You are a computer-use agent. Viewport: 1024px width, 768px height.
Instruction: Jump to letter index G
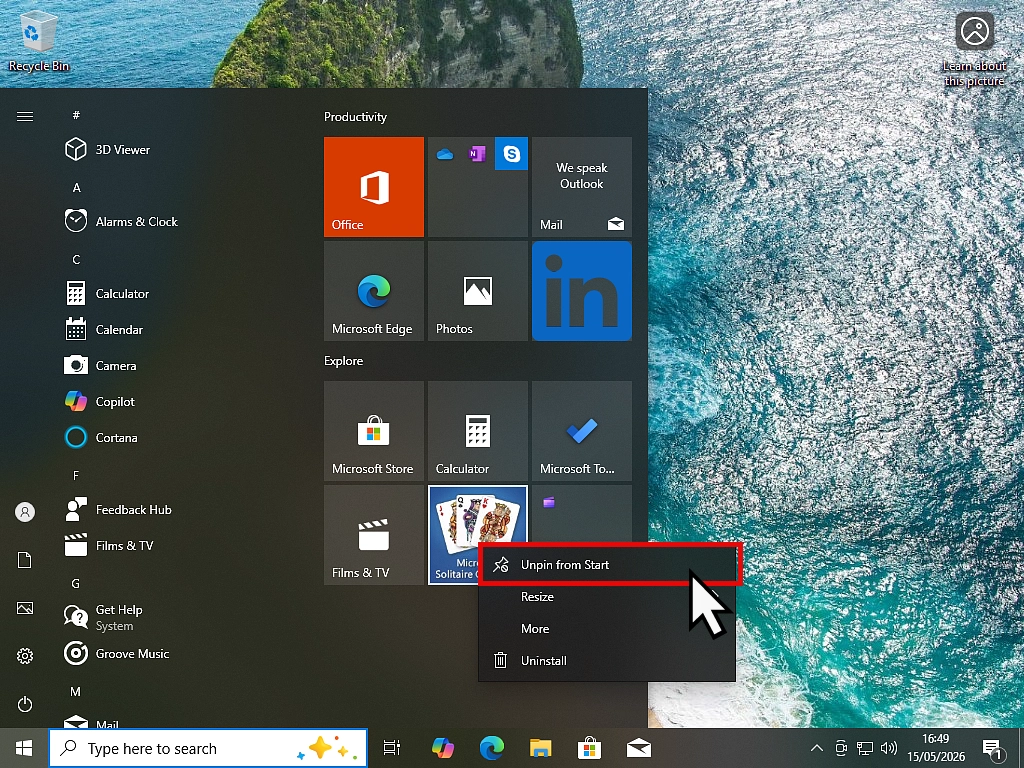[76, 584]
